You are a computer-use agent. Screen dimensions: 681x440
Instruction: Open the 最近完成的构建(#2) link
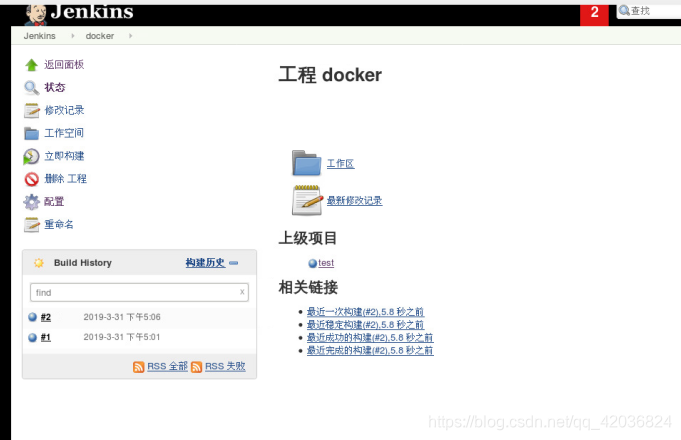click(370, 351)
